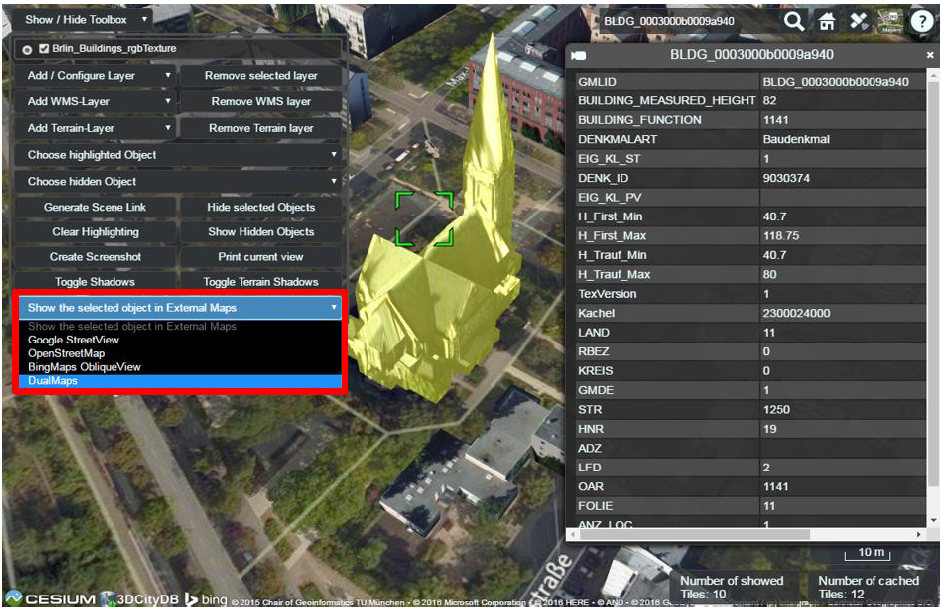Click info box horizontal scrollbar right arrow
The height and width of the screenshot is (611, 943).
point(918,534)
